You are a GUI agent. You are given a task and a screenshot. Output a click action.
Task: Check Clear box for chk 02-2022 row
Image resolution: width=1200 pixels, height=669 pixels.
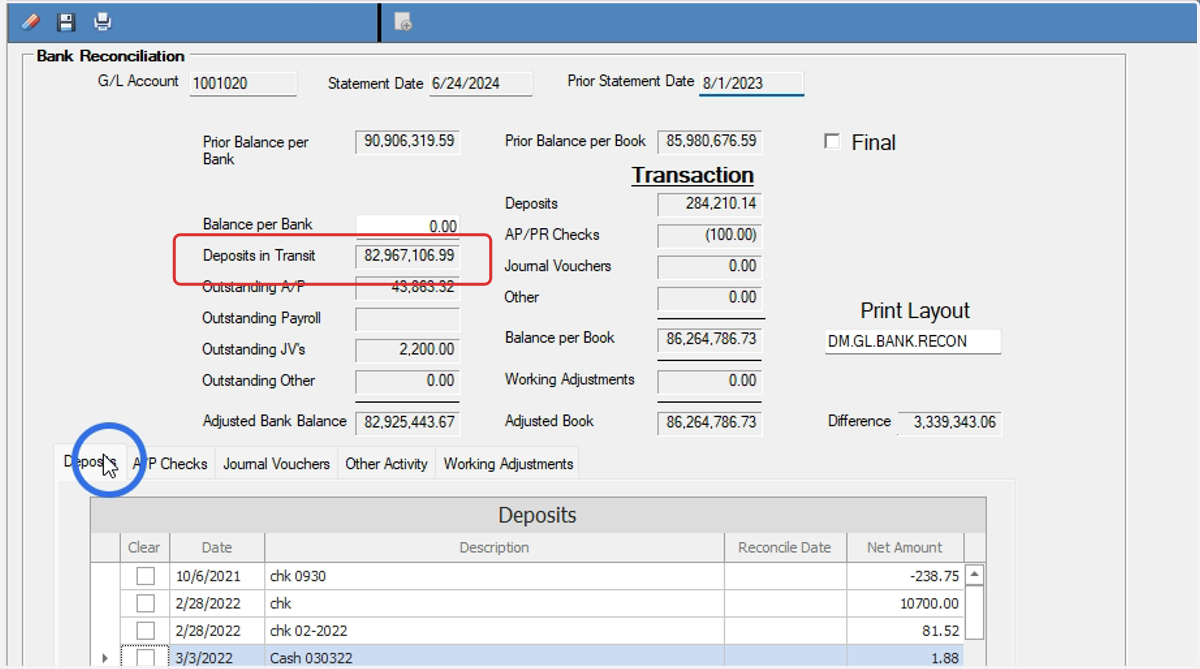click(146, 631)
